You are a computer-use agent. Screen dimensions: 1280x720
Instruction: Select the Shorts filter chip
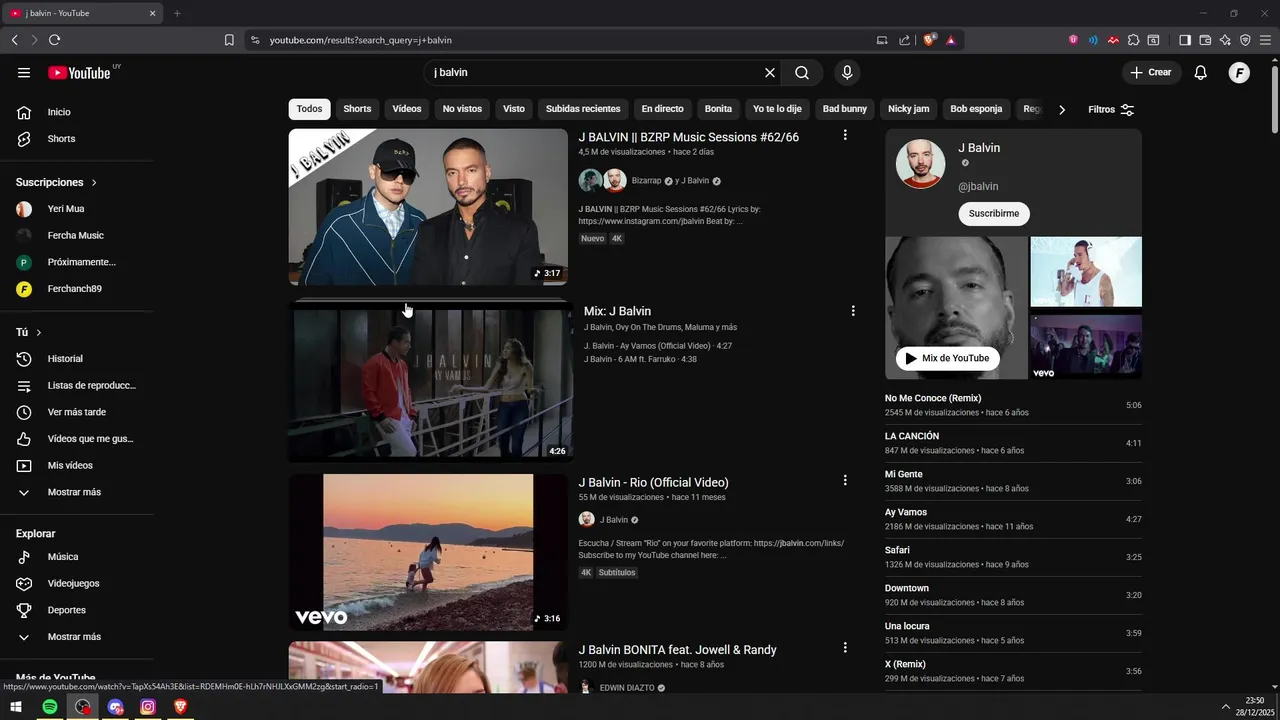pos(357,109)
